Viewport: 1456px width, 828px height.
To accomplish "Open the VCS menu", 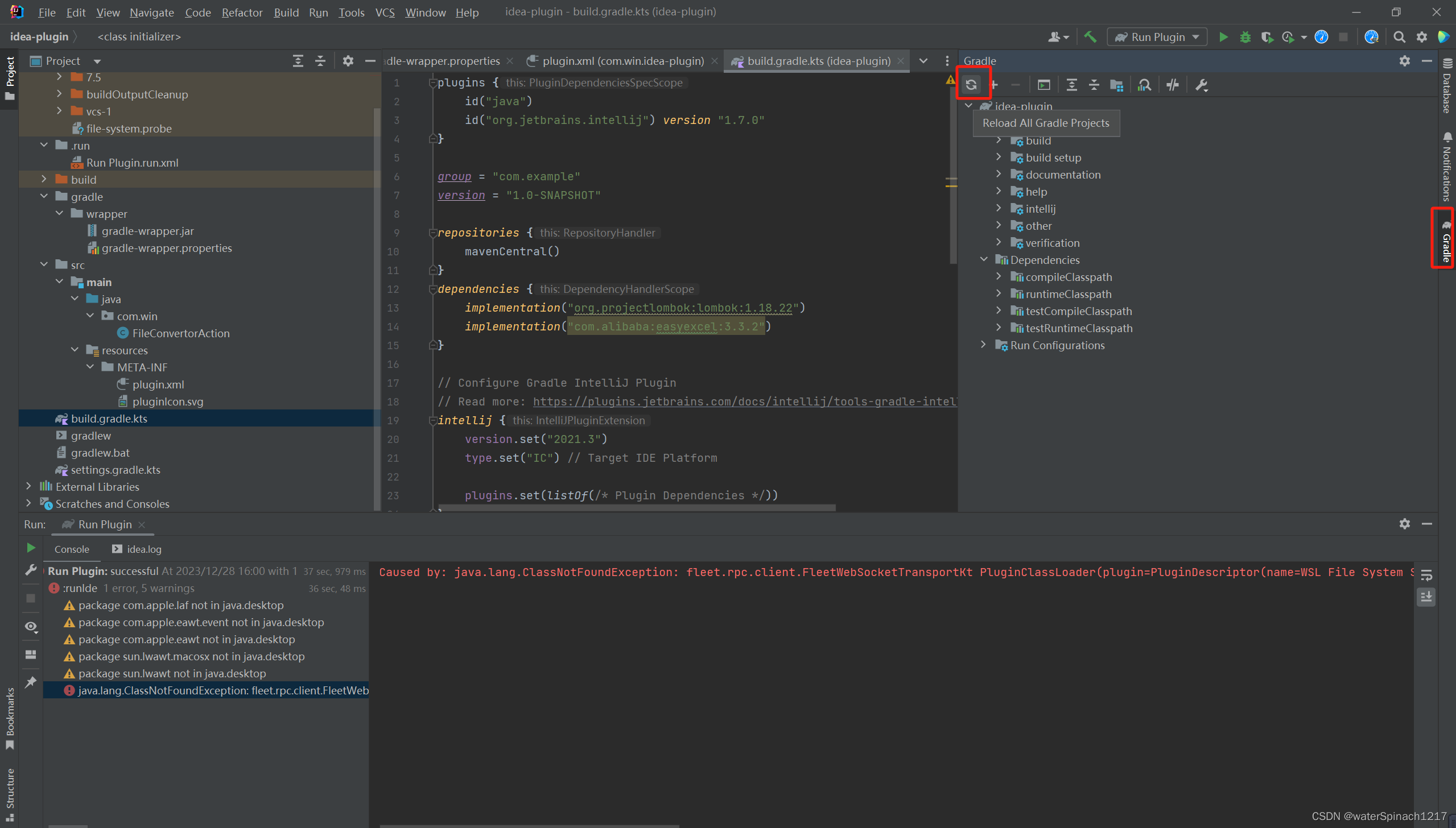I will pyautogui.click(x=385, y=12).
